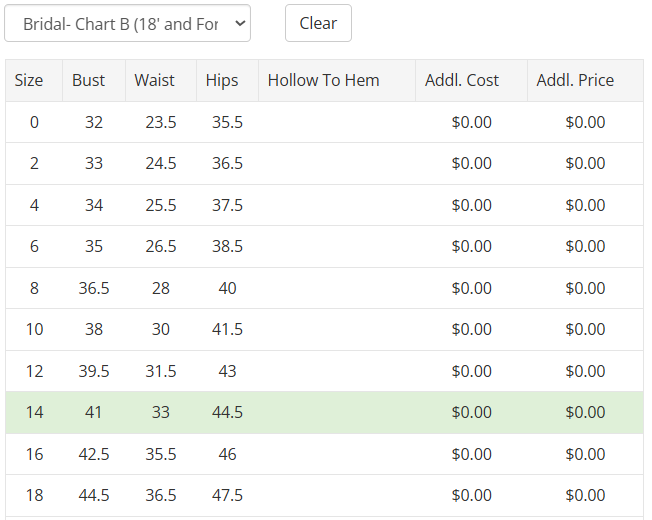Select the size 18 row

(x=35, y=495)
